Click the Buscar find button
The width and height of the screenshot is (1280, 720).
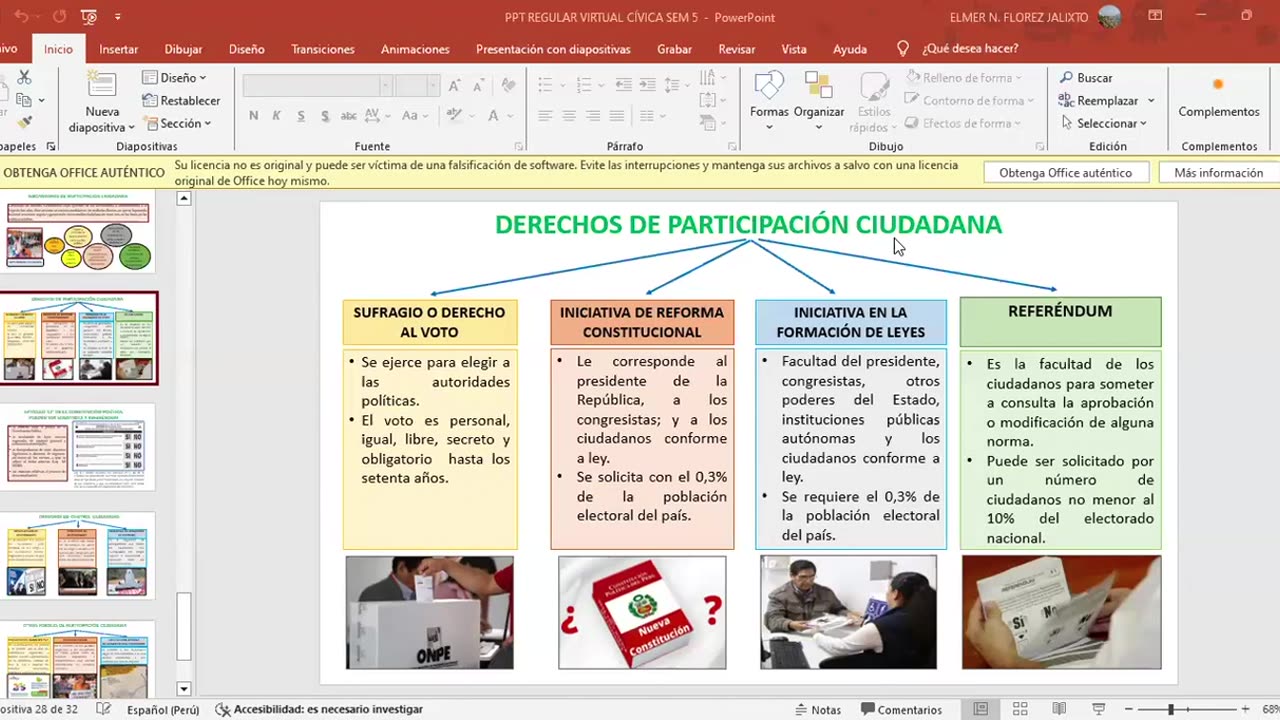pyautogui.click(x=1086, y=78)
